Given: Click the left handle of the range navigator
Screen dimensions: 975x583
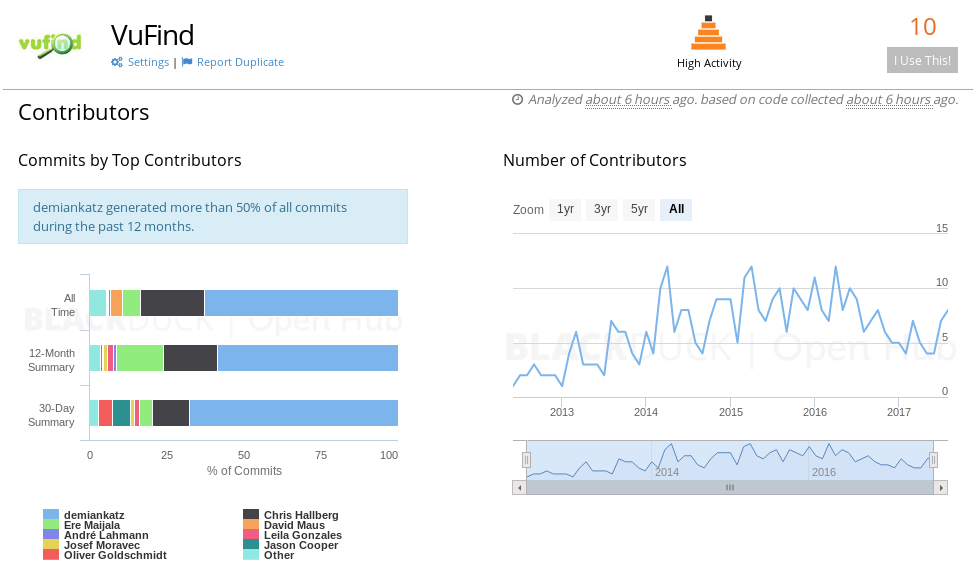Looking at the screenshot, I should 526,460.
